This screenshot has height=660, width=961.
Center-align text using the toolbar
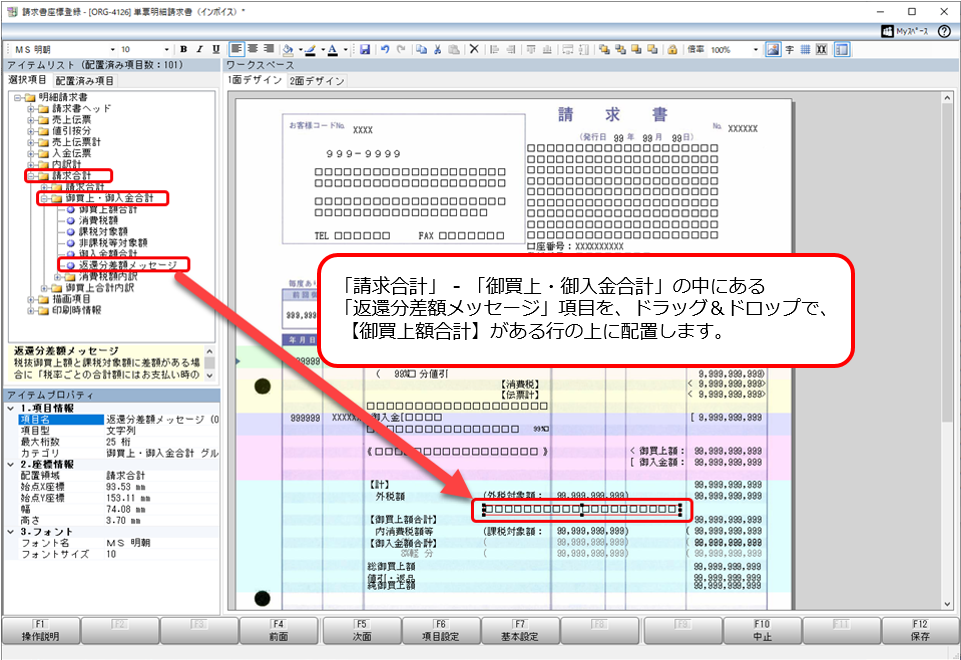coord(253,49)
